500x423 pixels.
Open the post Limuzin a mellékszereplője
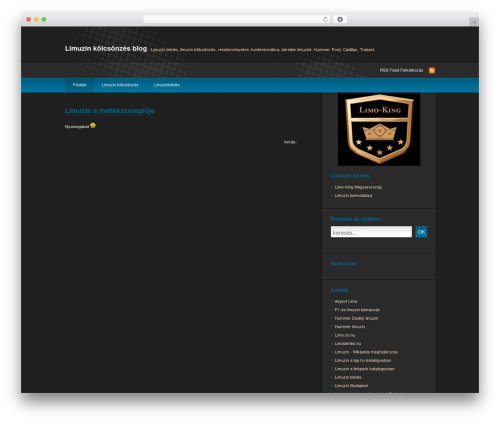(x=110, y=111)
